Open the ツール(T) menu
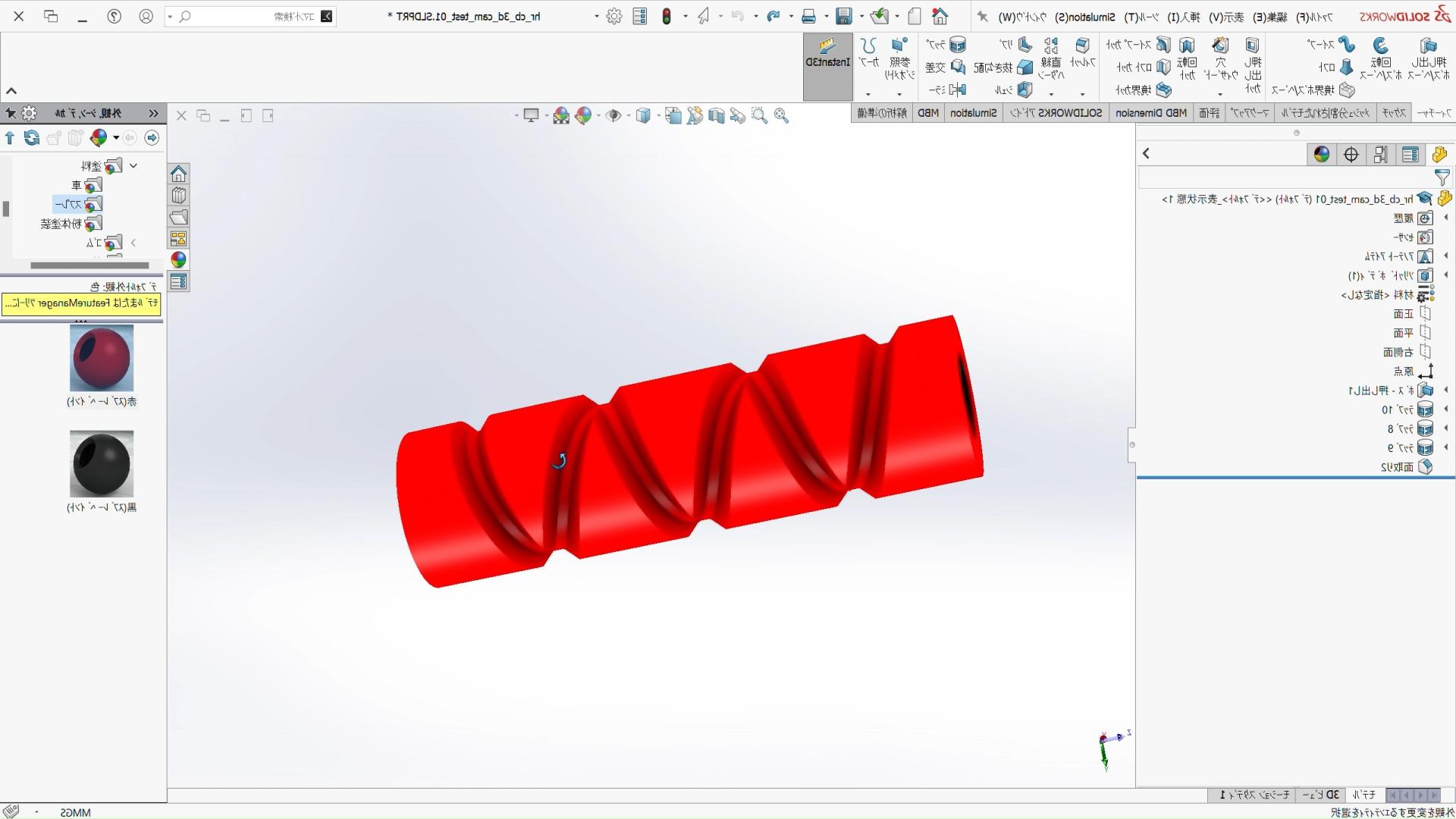Viewport: 1456px width, 819px height. (1142, 17)
